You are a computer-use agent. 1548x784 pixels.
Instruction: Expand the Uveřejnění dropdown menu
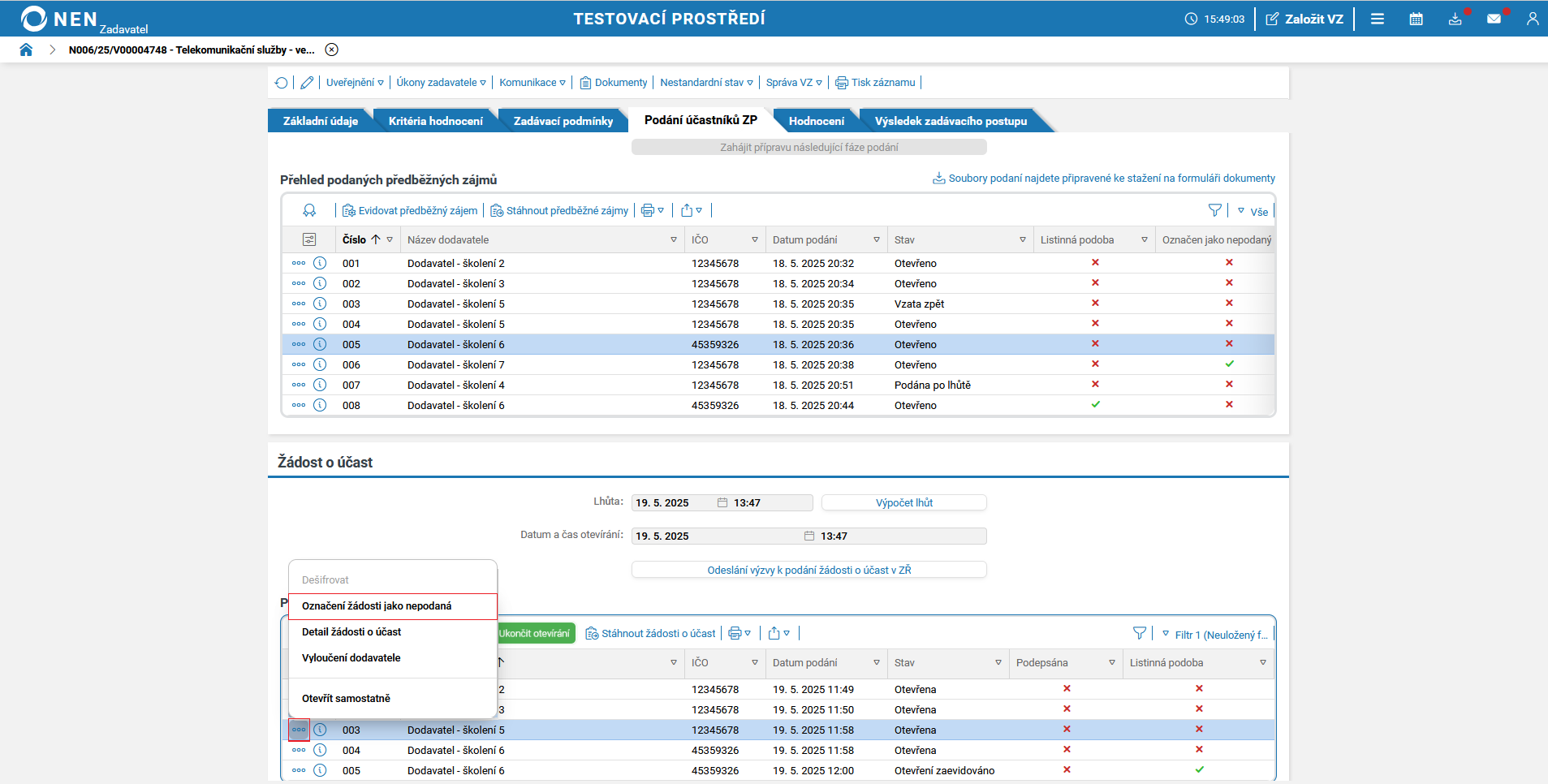[x=355, y=83]
